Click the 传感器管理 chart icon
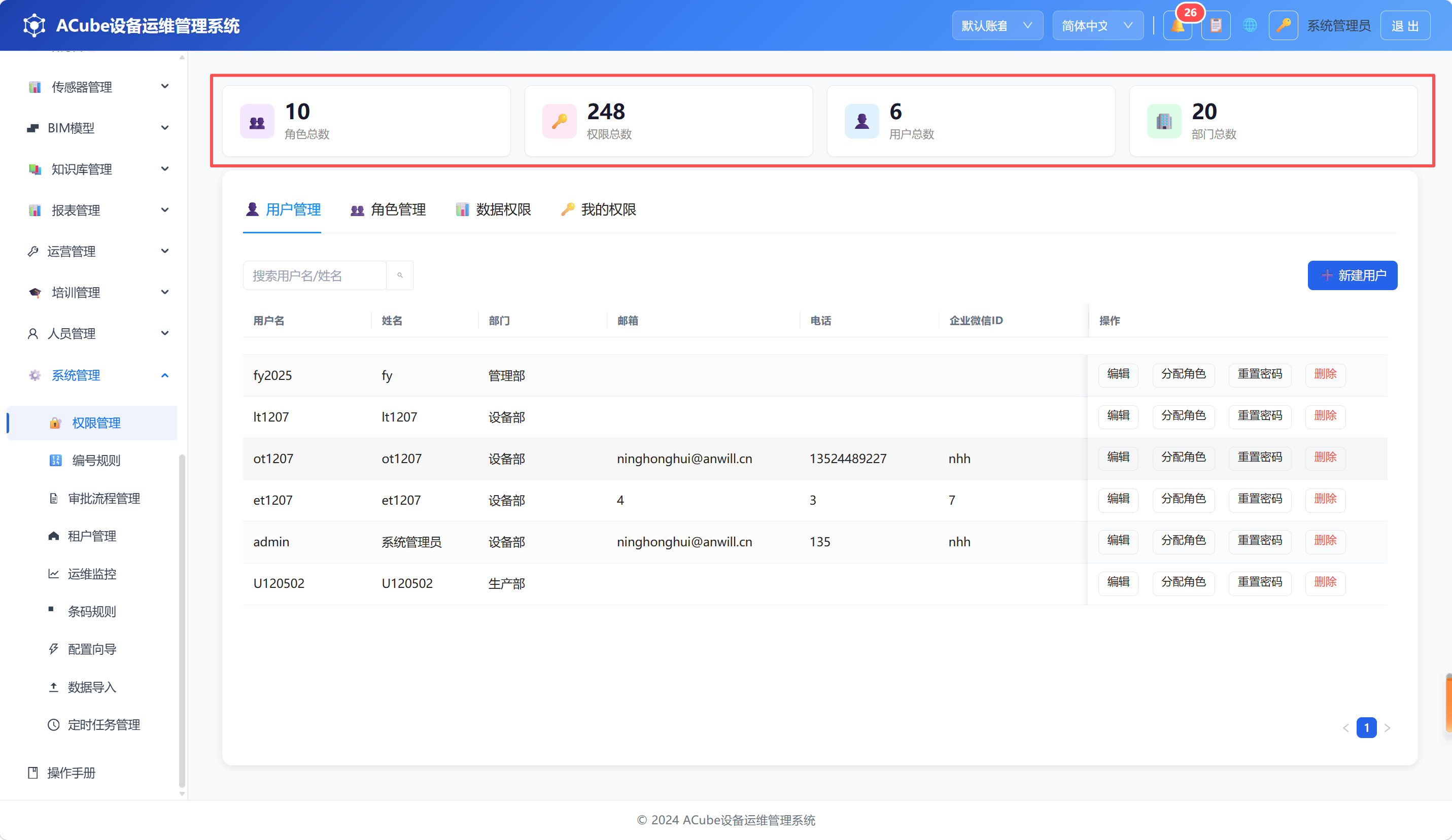Image resolution: width=1452 pixels, height=840 pixels. tap(35, 87)
